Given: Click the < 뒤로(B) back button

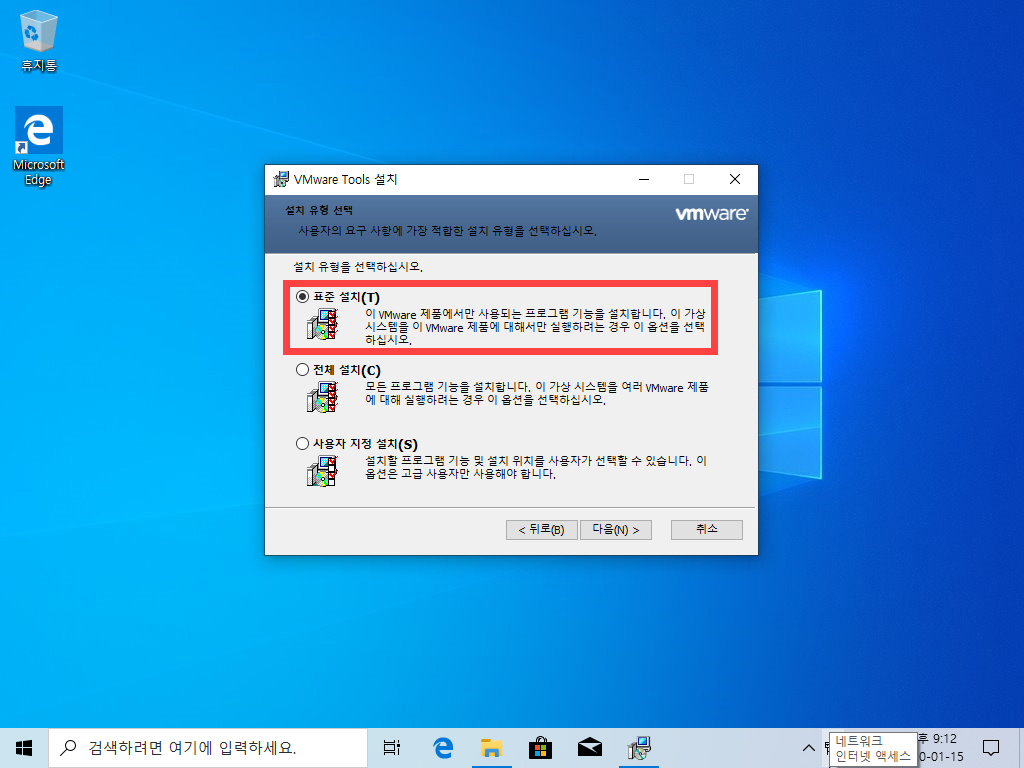Looking at the screenshot, I should [x=541, y=530].
